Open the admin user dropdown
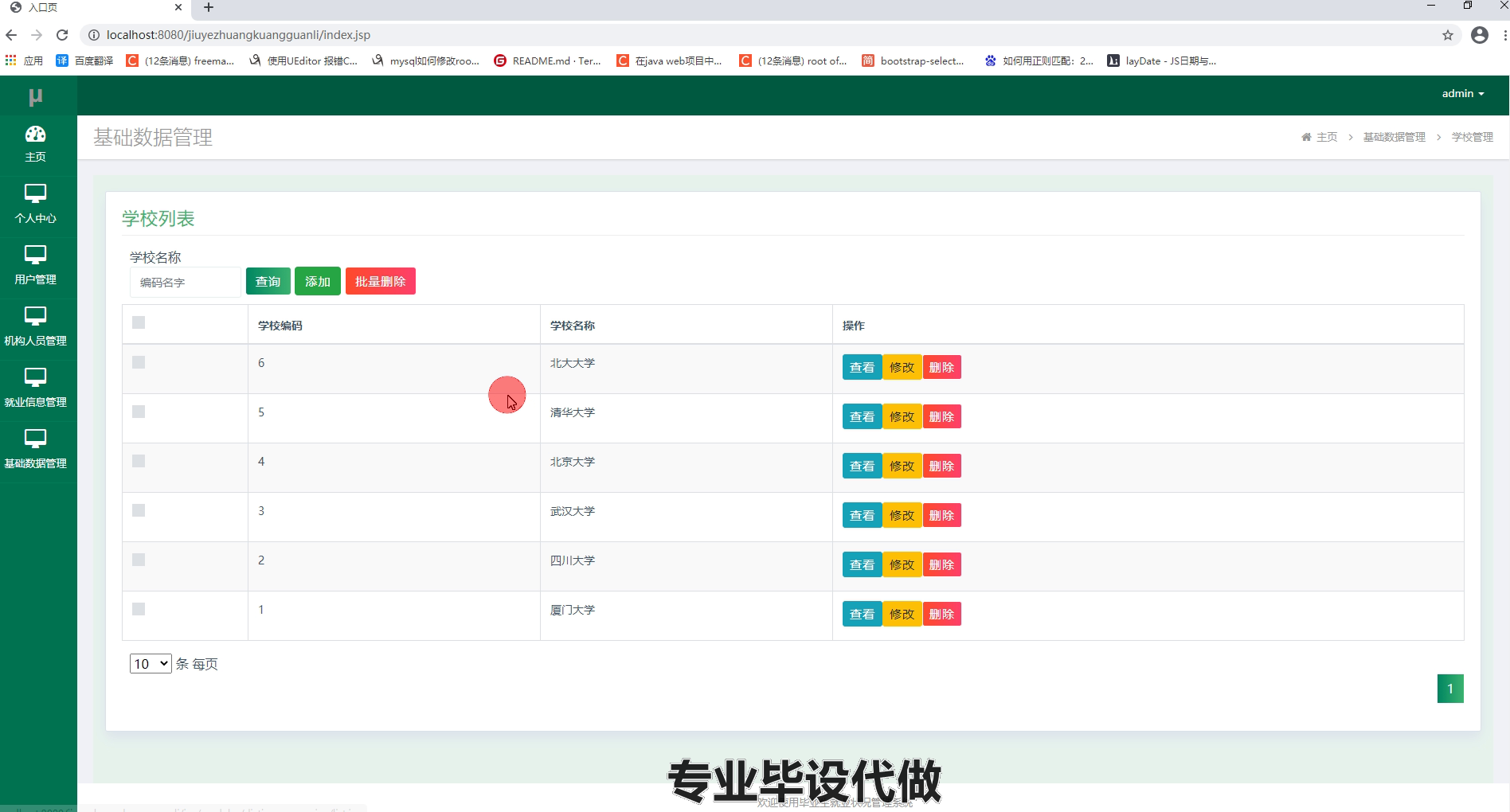This screenshot has height=812, width=1510. pos(1463,93)
